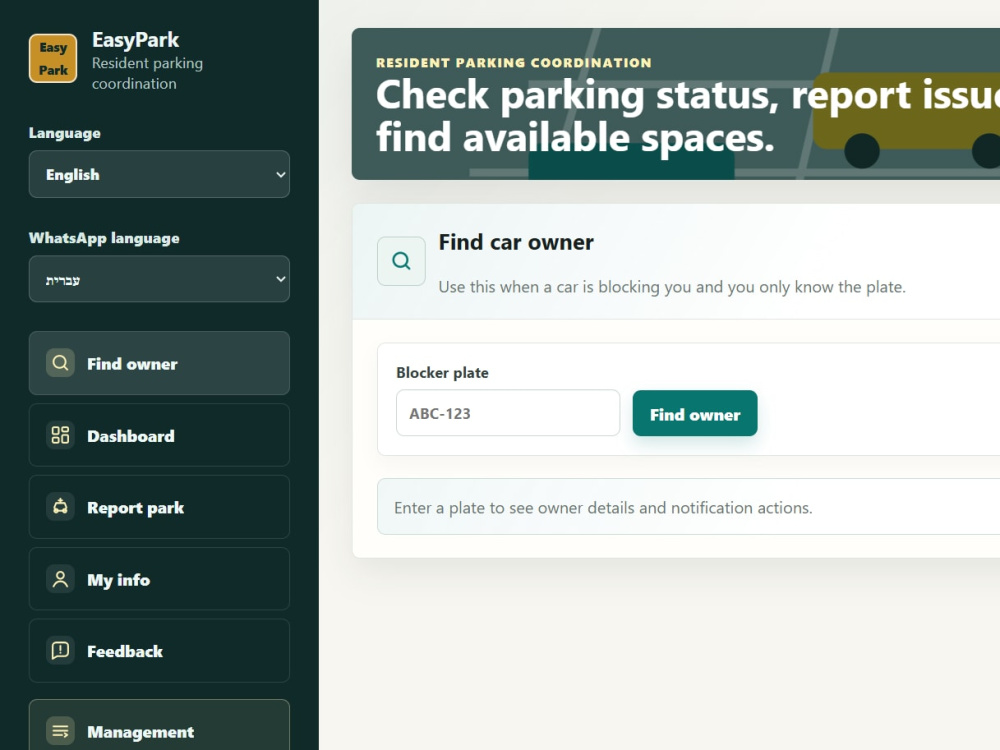The width and height of the screenshot is (1000, 750).
Task: Open the My info sidebar item
Action: (159, 579)
